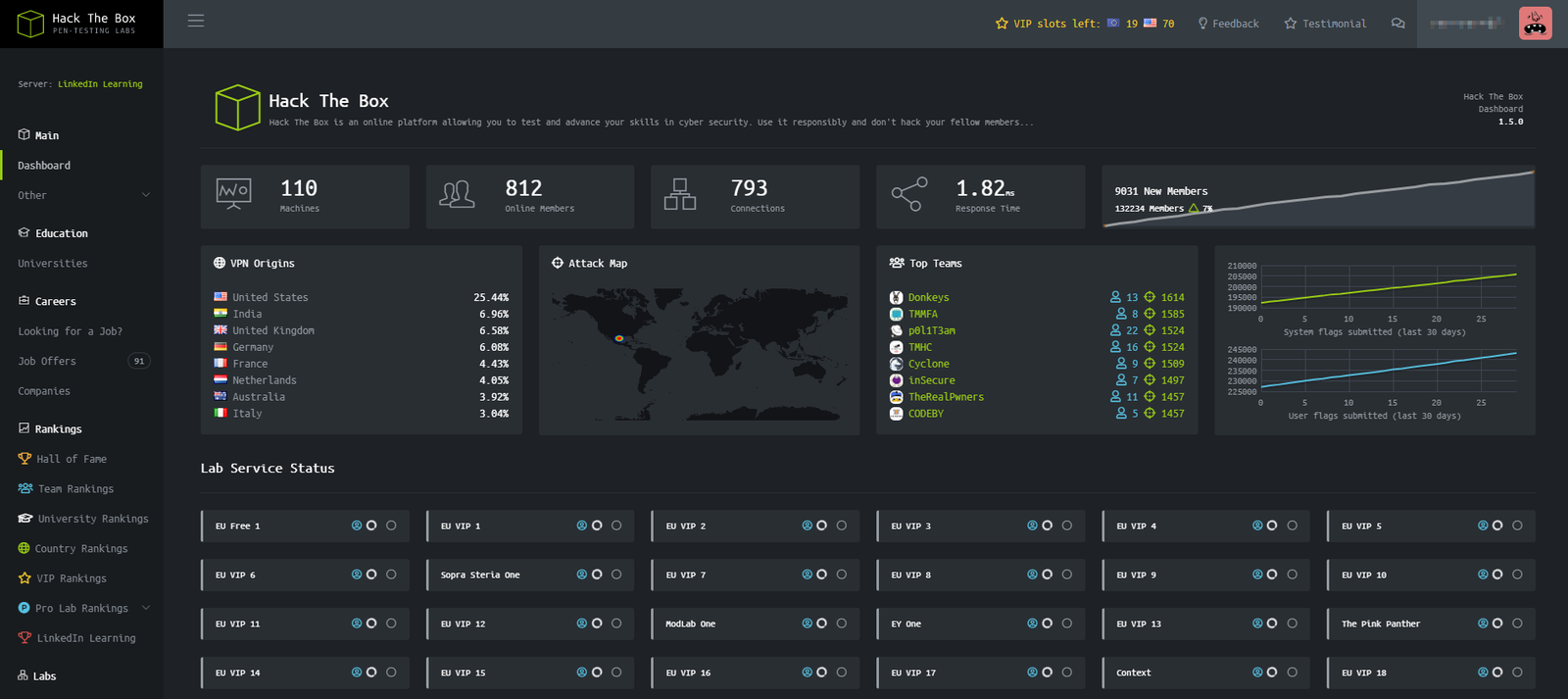Click the Donkeys team avatar icon
Image resolution: width=1568 pixels, height=699 pixels.
[896, 298]
